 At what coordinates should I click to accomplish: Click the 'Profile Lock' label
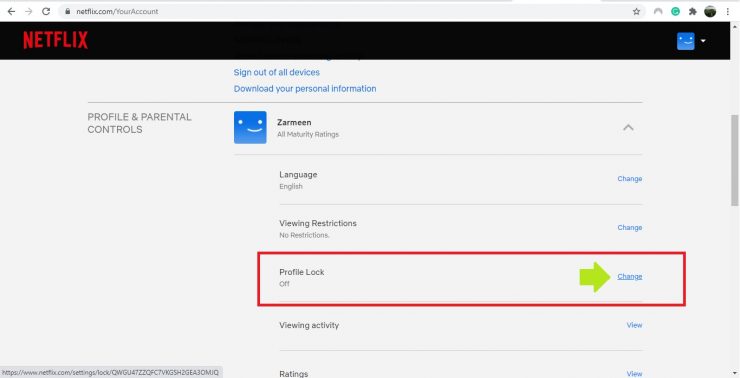(x=302, y=272)
